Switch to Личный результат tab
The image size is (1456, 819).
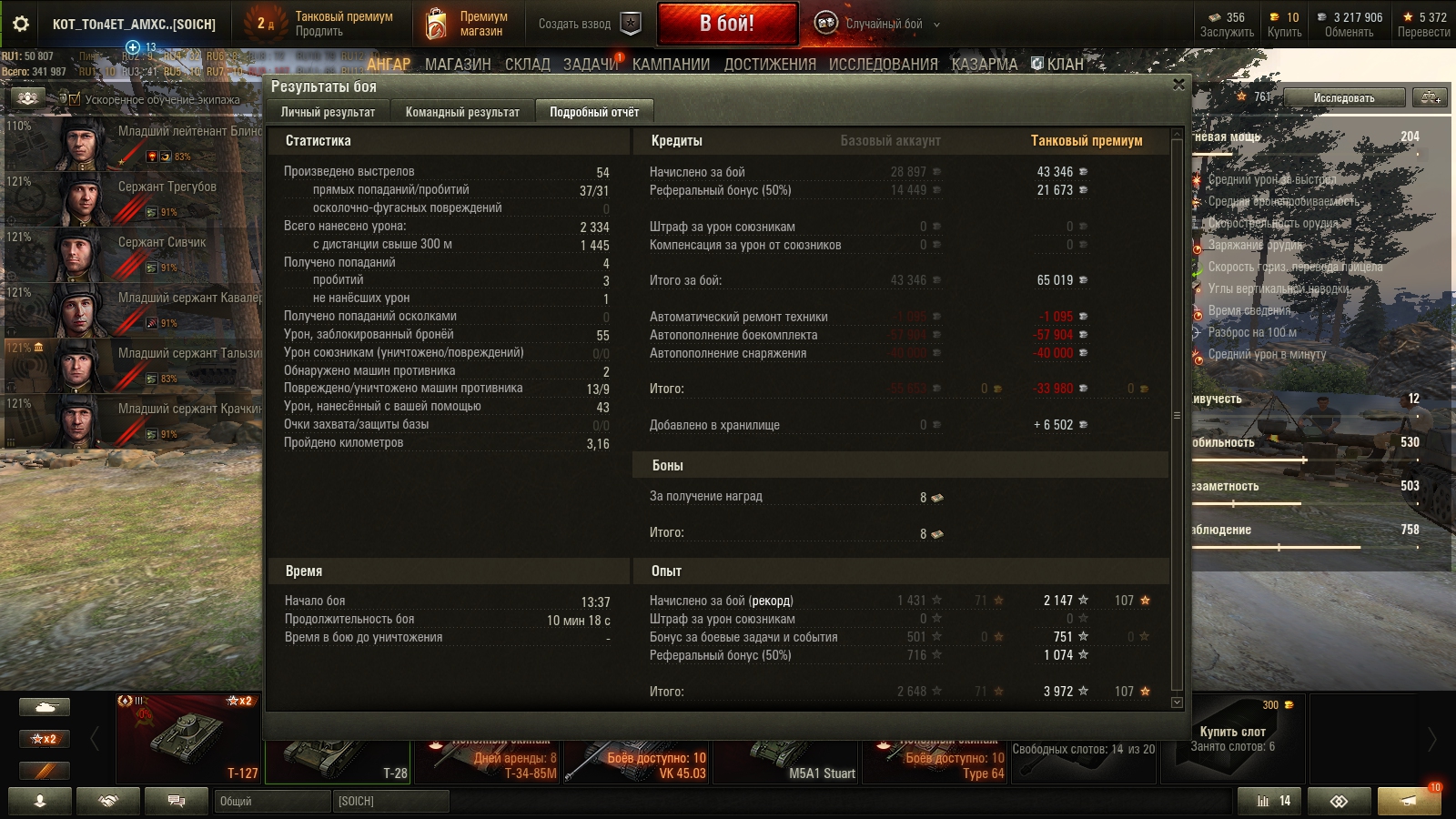pos(328,112)
